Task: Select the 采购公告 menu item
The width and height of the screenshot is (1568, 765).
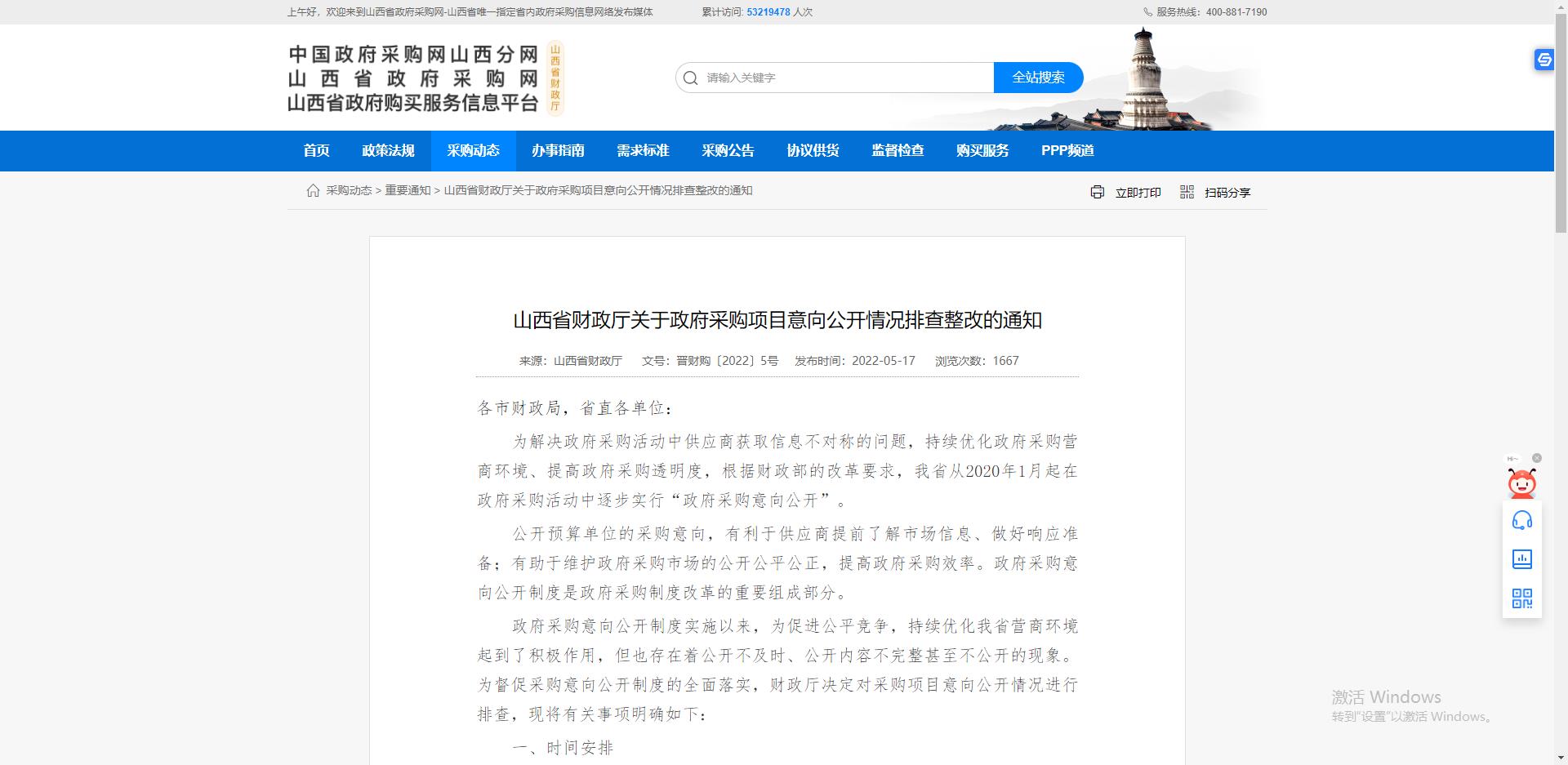Action: pos(728,151)
